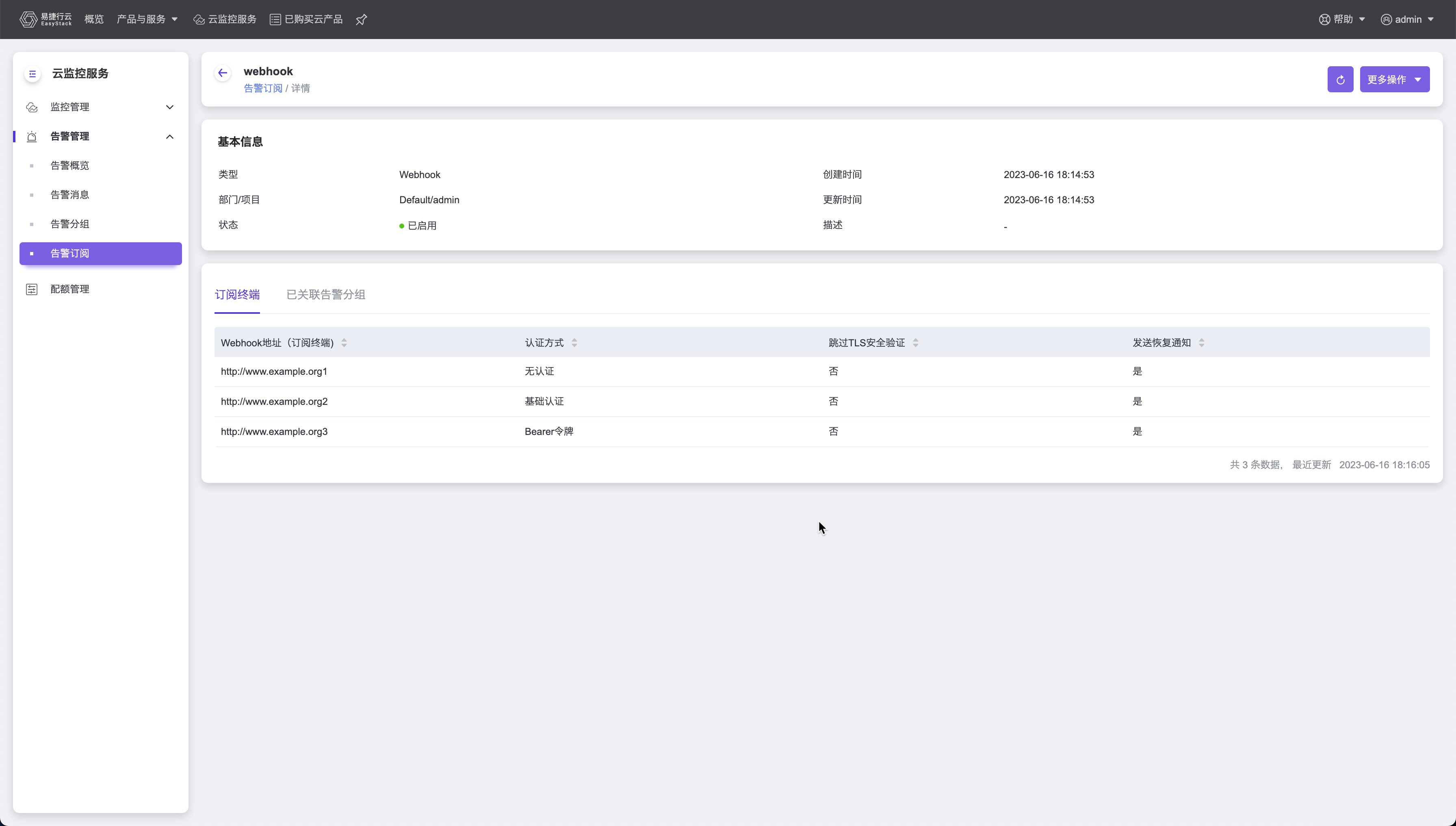Sort by Webhook地址 column arrows
The width and height of the screenshot is (1456, 826).
pos(344,343)
